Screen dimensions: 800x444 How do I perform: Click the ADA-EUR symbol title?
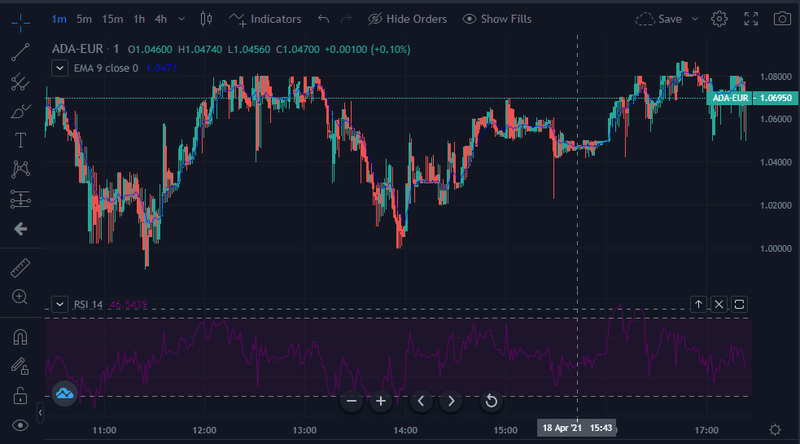click(78, 49)
